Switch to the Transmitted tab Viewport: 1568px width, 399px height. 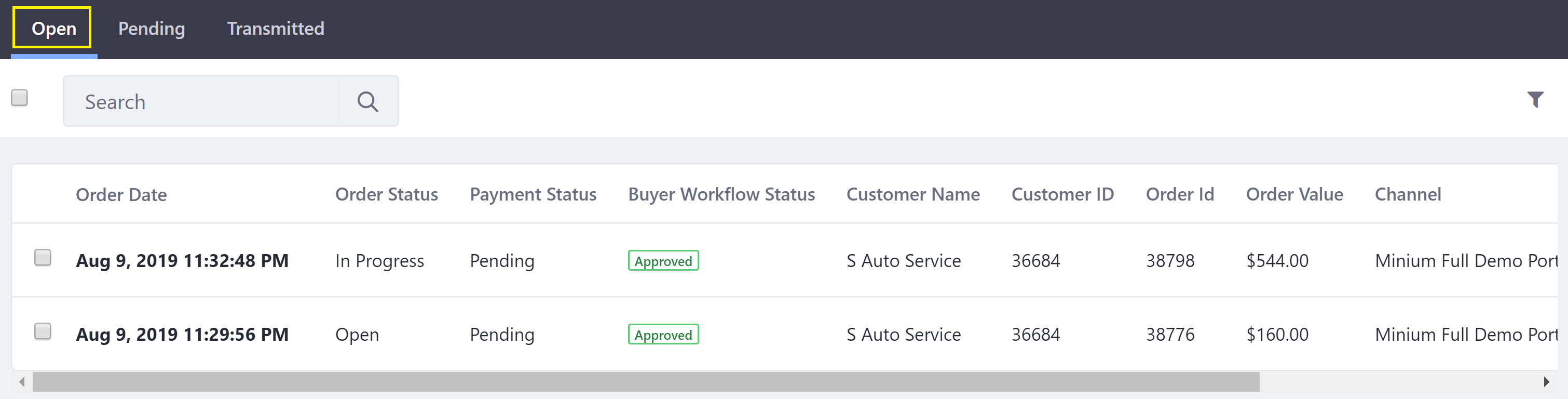click(276, 28)
